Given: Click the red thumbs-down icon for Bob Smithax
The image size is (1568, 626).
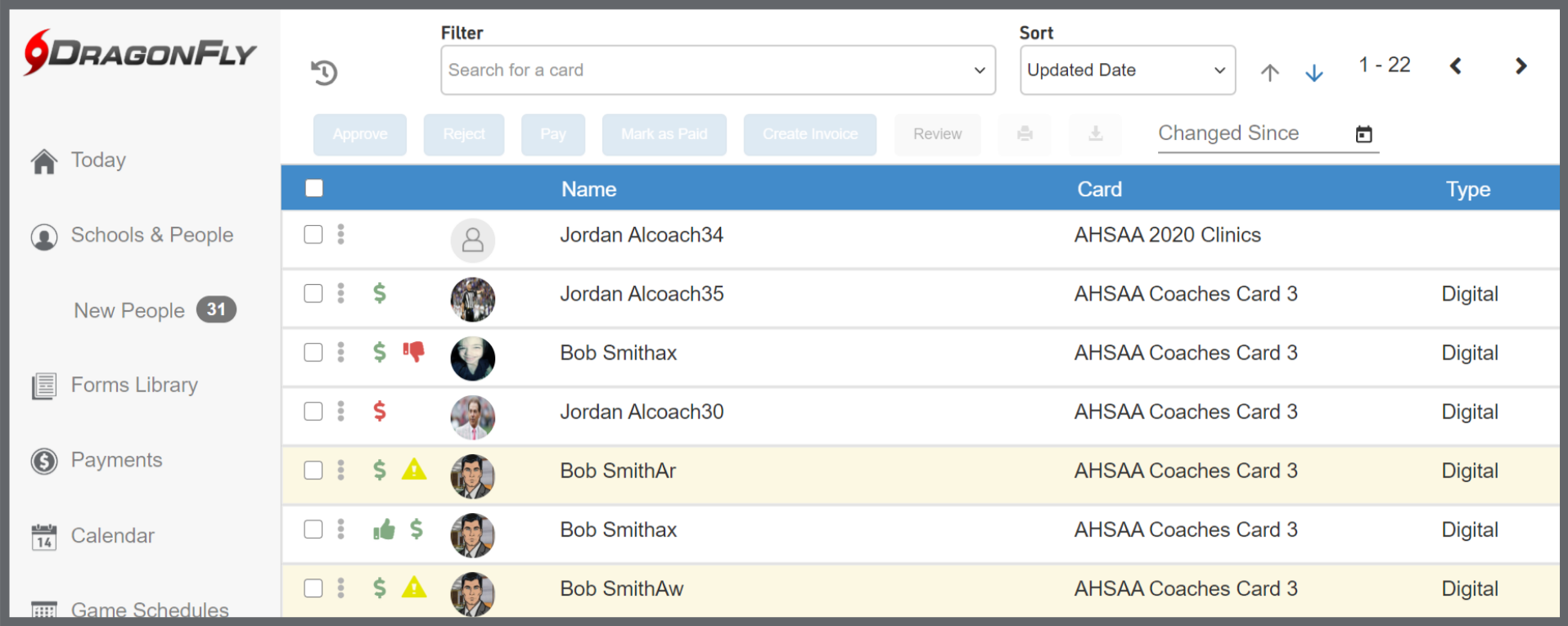Looking at the screenshot, I should pos(414,352).
